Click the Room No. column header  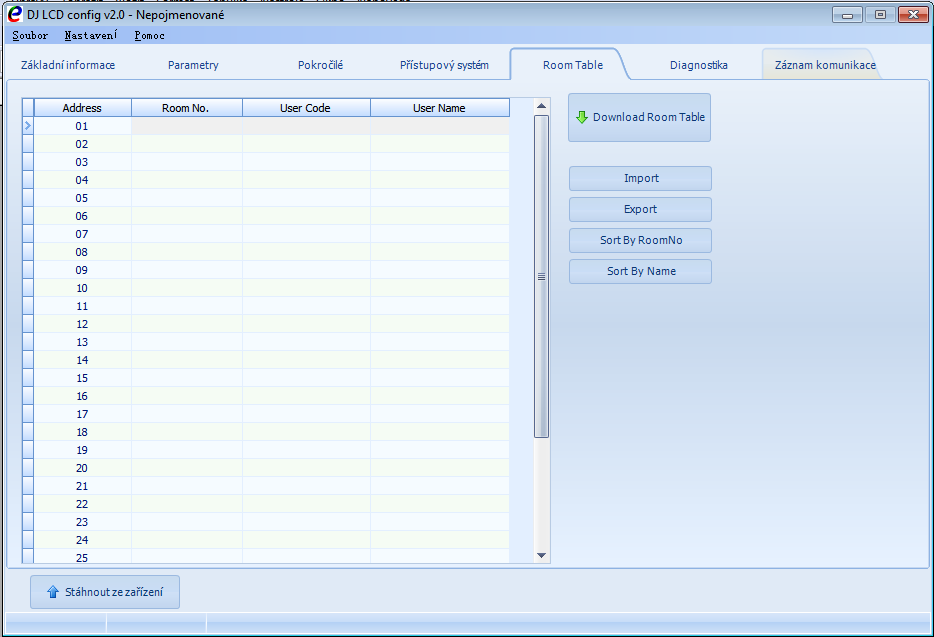pyautogui.click(x=186, y=108)
